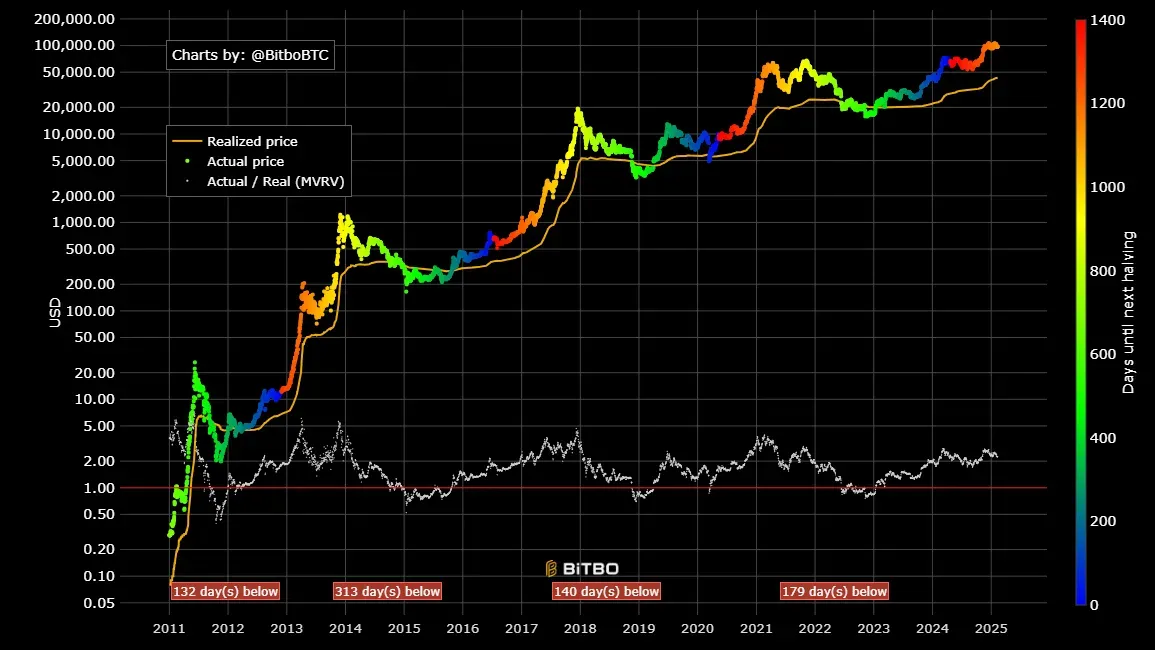
Task: Click the 600 colorbar tick label
Action: [1103, 354]
